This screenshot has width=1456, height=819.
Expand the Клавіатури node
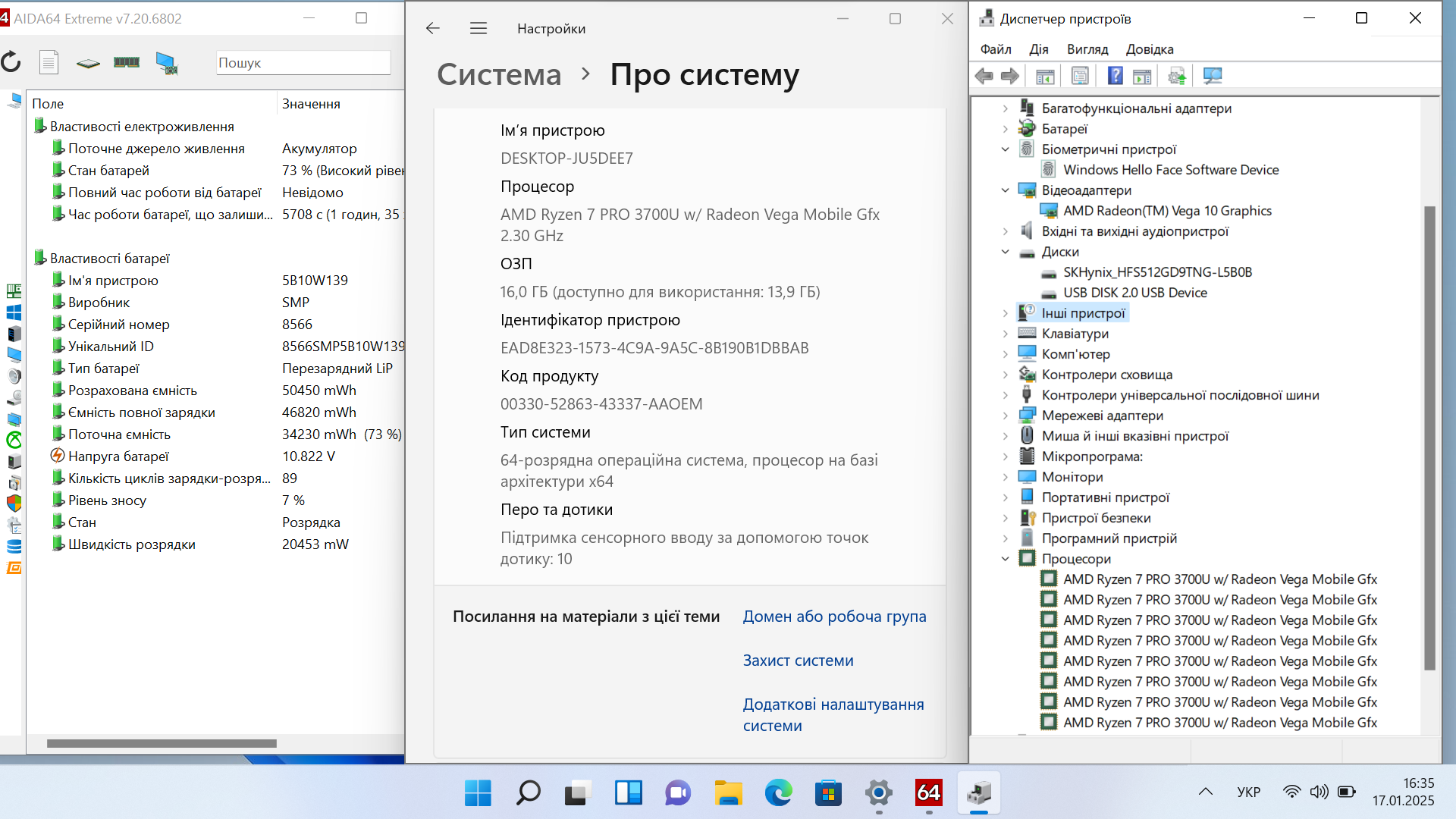tap(1006, 334)
